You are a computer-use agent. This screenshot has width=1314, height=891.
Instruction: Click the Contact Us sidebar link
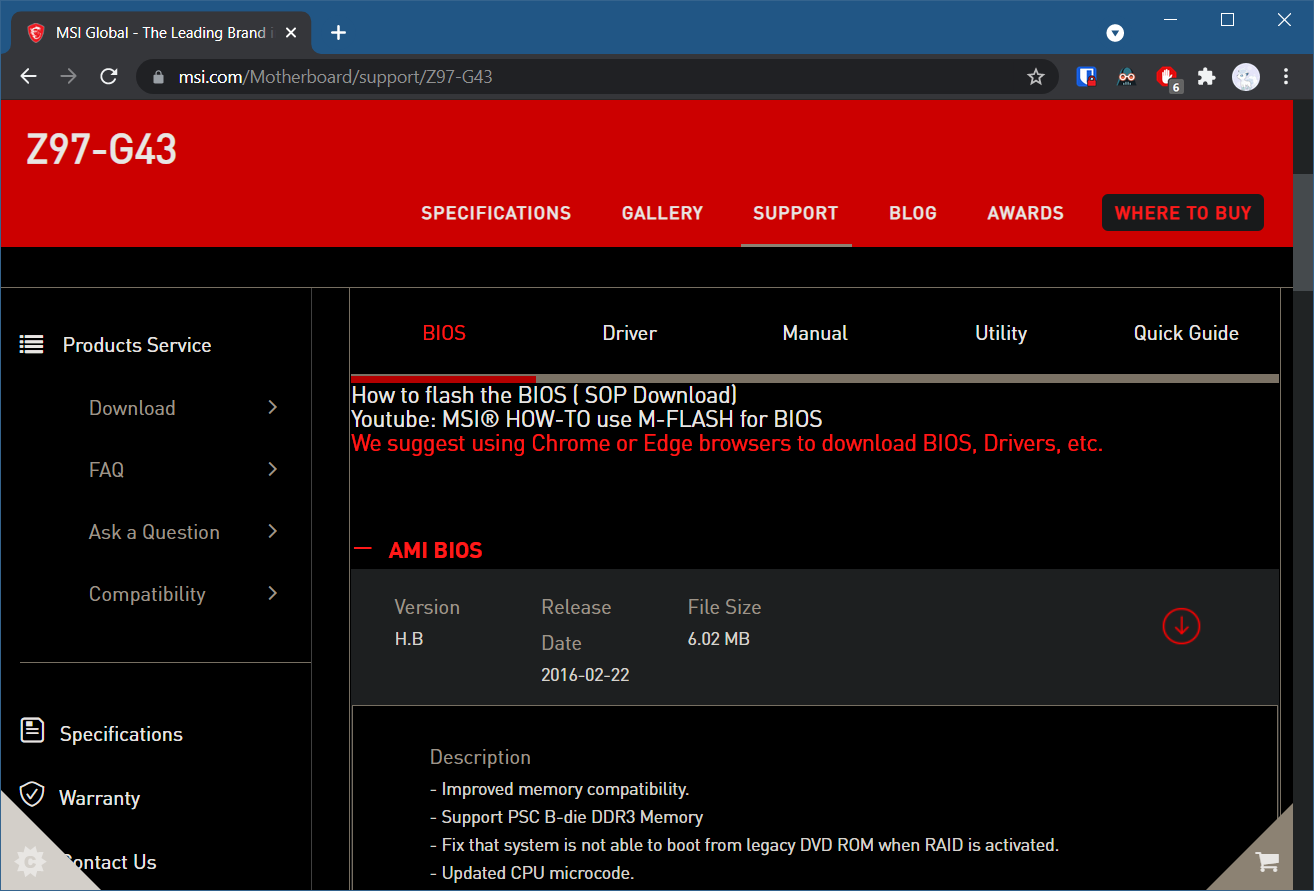(108, 862)
